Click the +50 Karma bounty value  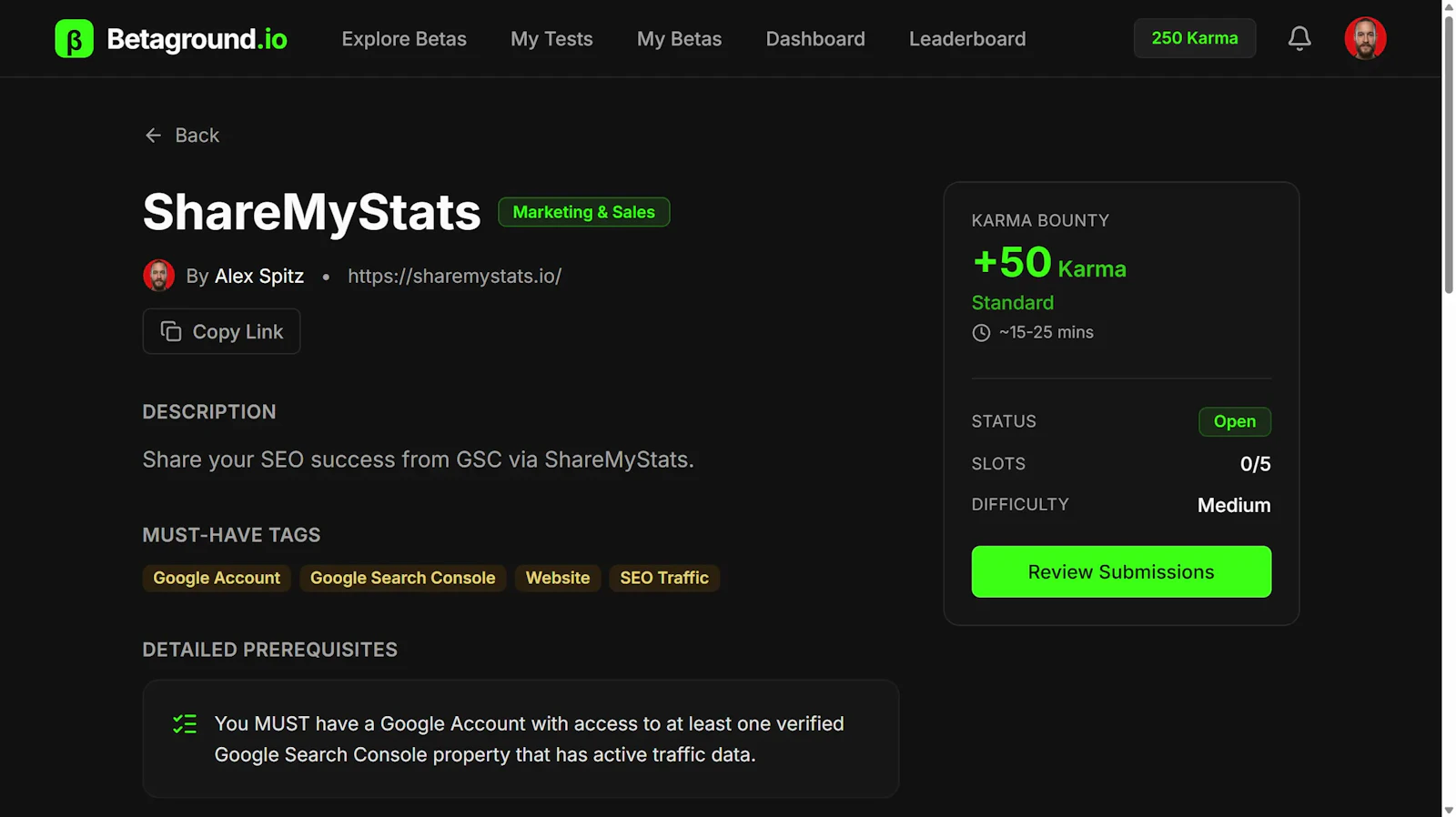pyautogui.click(x=1049, y=263)
